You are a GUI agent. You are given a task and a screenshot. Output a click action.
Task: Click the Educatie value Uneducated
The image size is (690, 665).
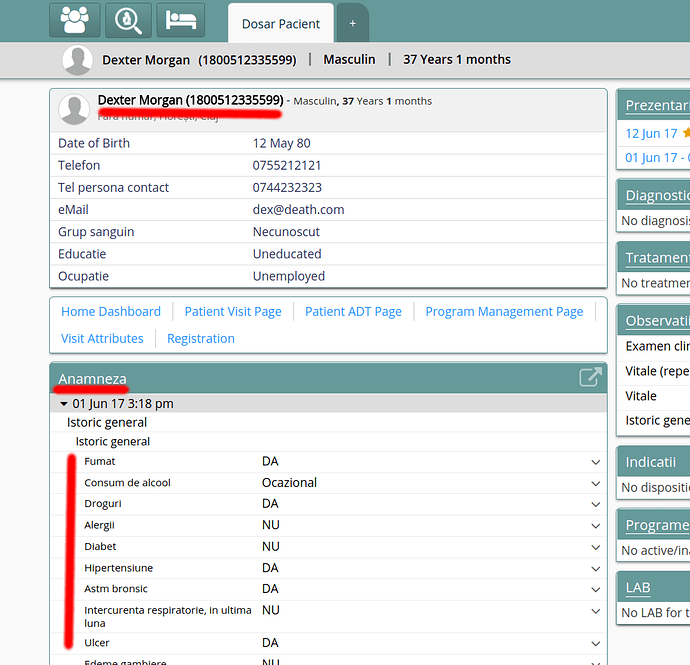[x=287, y=254]
